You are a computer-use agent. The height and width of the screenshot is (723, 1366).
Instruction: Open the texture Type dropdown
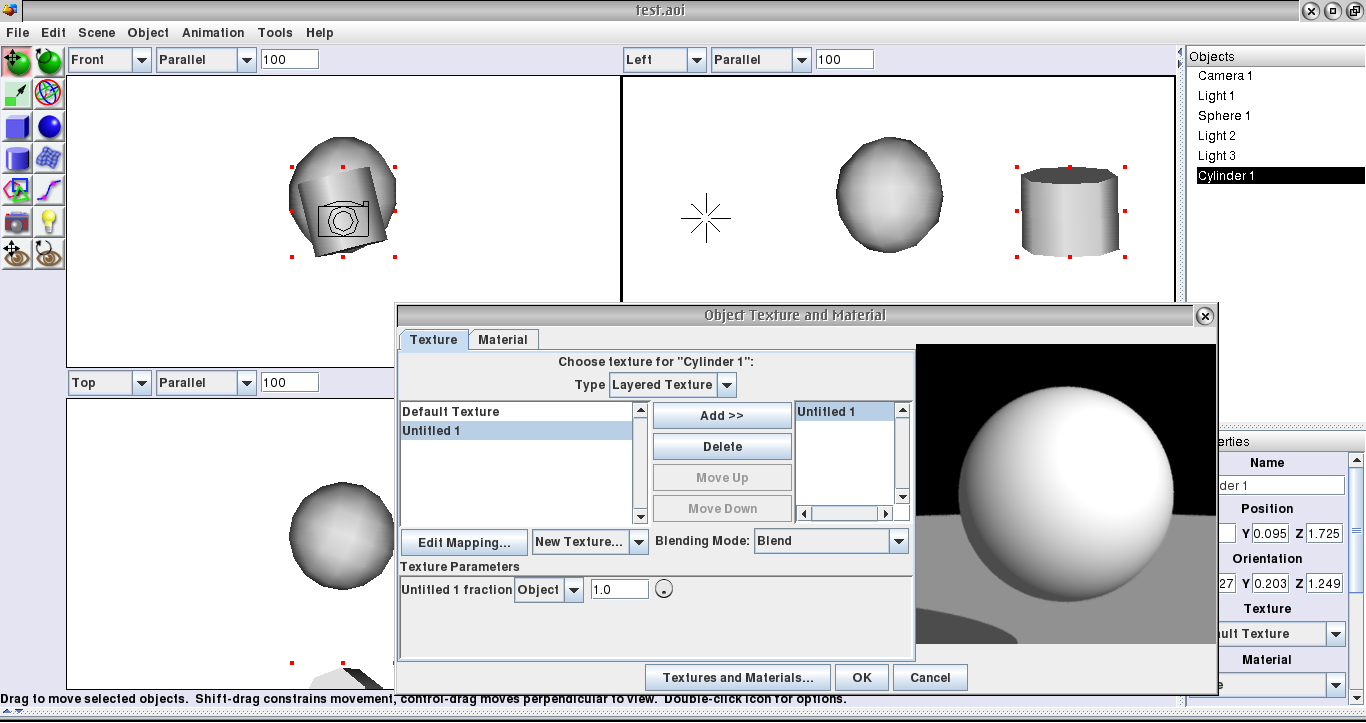coord(673,385)
